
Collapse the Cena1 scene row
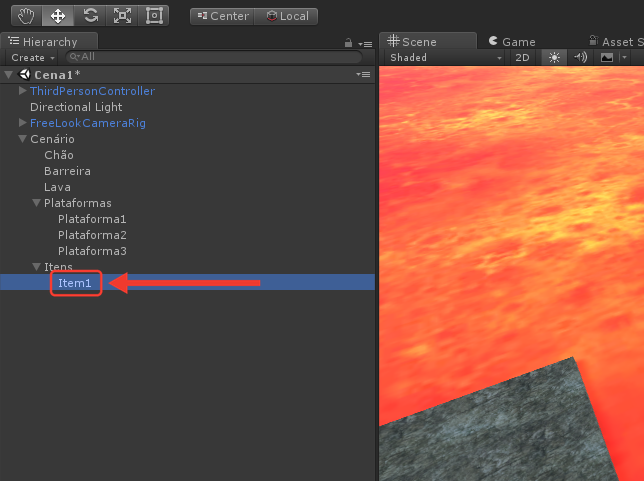[x=8, y=75]
